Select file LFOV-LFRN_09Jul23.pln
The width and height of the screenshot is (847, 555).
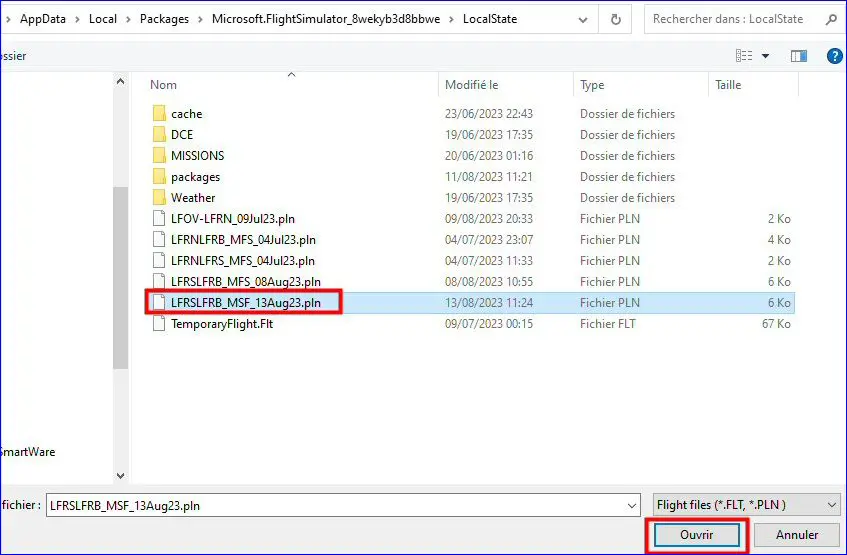coord(233,219)
